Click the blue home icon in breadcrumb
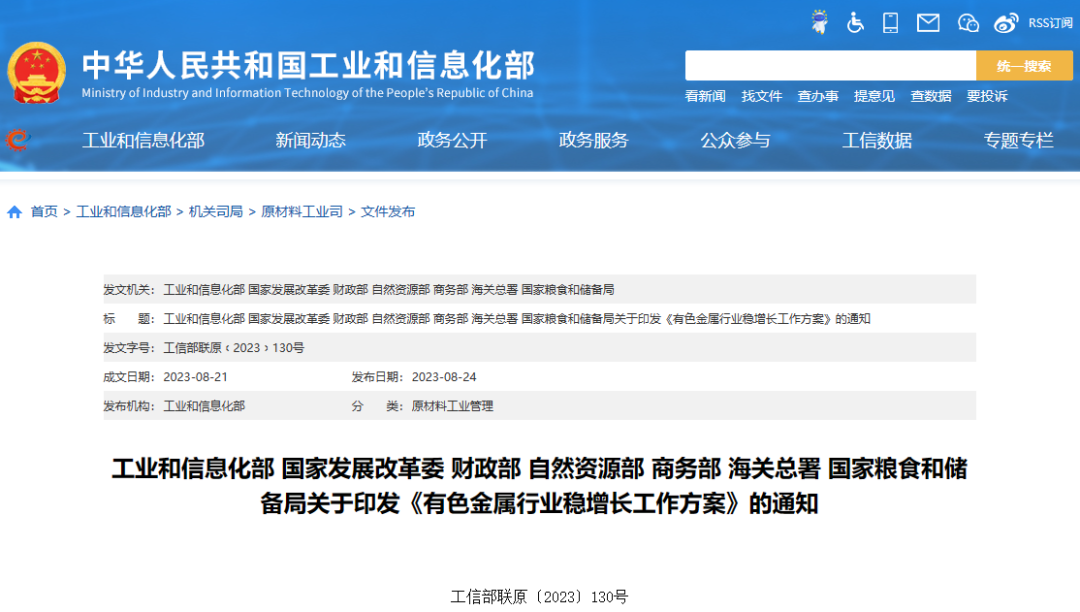This screenshot has width=1080, height=612. [14, 212]
